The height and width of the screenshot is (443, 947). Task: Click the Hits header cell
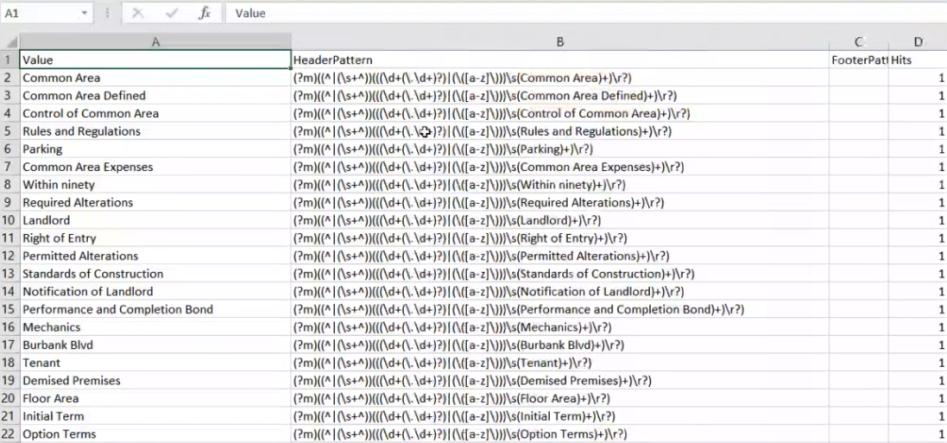[x=917, y=60]
